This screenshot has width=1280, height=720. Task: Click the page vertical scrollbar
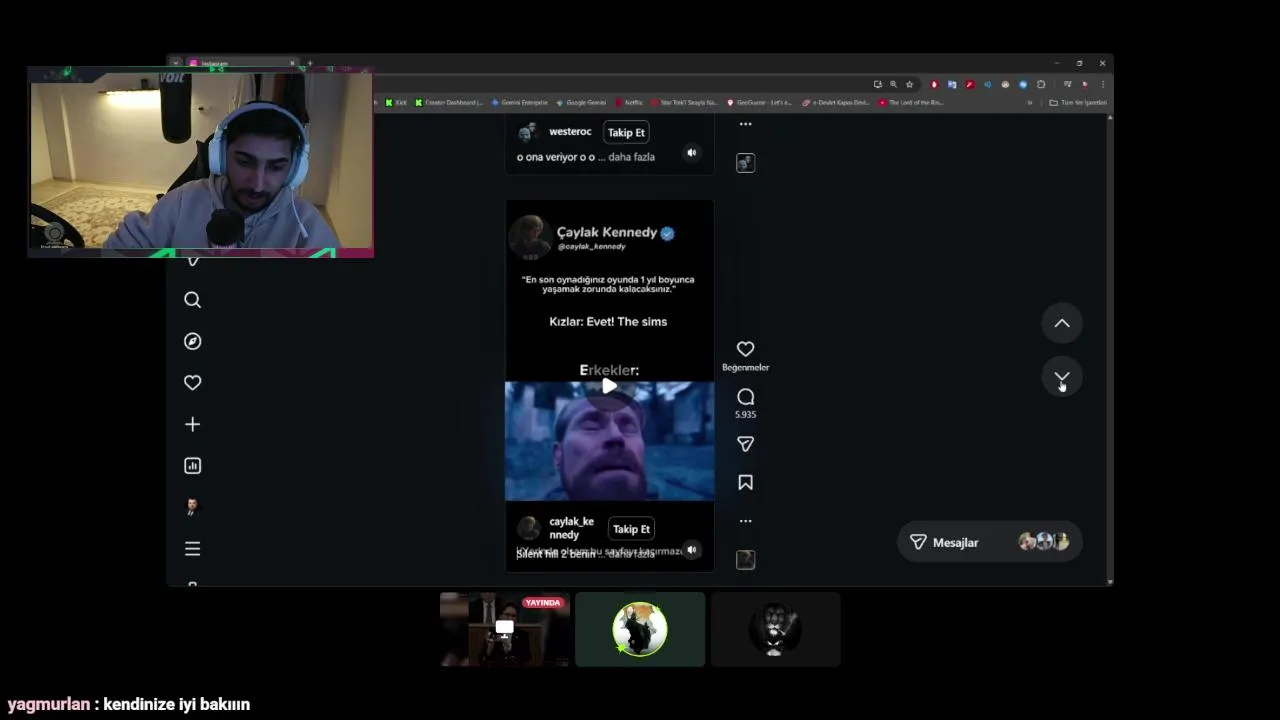[x=1110, y=350]
